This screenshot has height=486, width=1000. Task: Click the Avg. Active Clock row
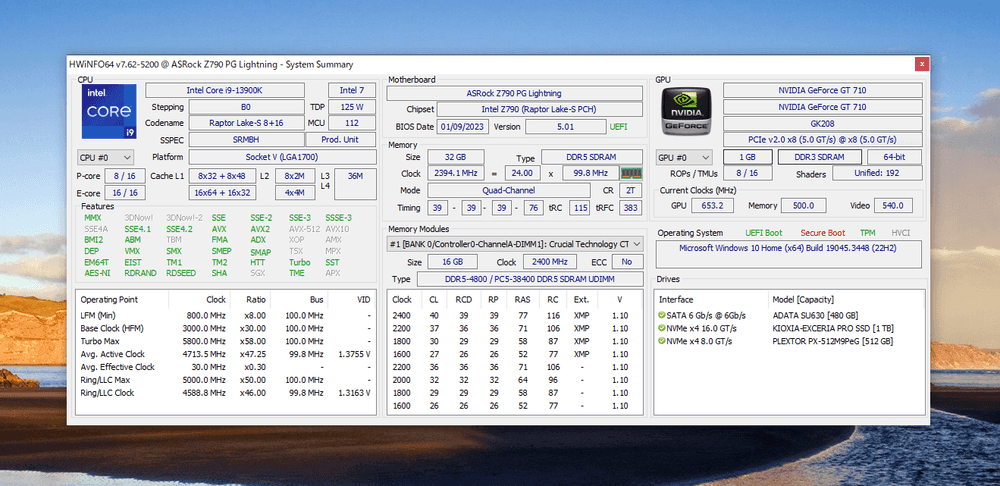[226, 354]
